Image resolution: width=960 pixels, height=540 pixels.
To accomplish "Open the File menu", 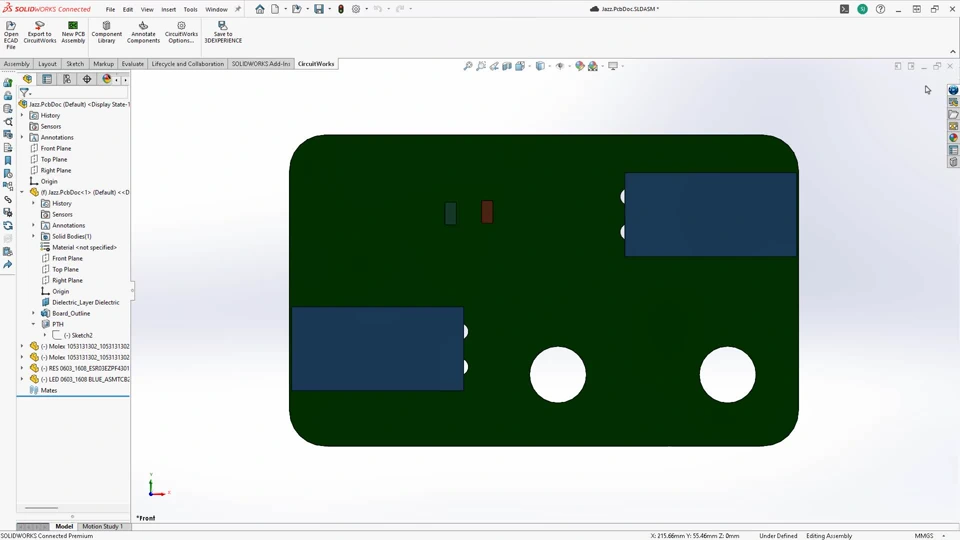I will point(110,9).
